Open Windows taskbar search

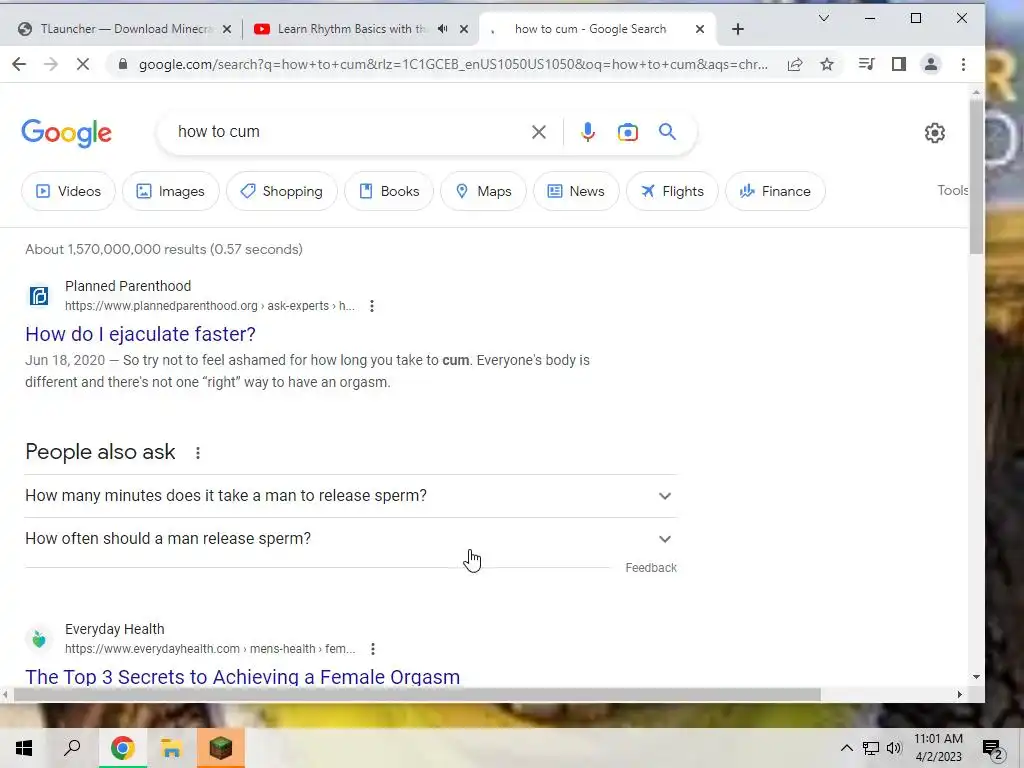tap(72, 748)
